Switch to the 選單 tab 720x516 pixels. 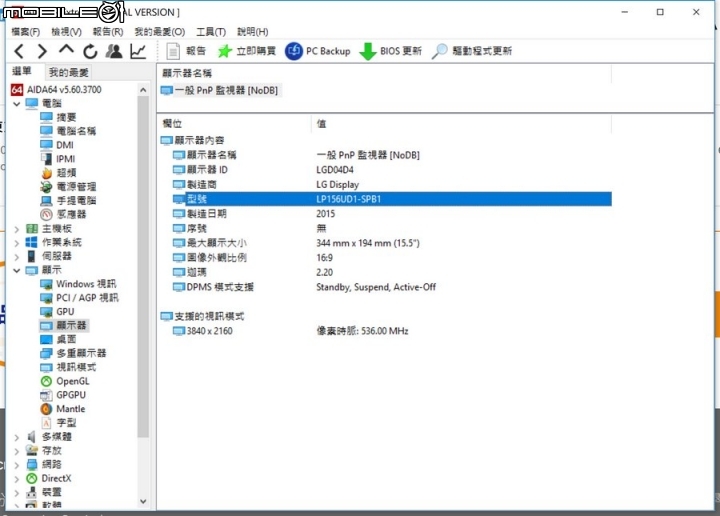coord(22,71)
